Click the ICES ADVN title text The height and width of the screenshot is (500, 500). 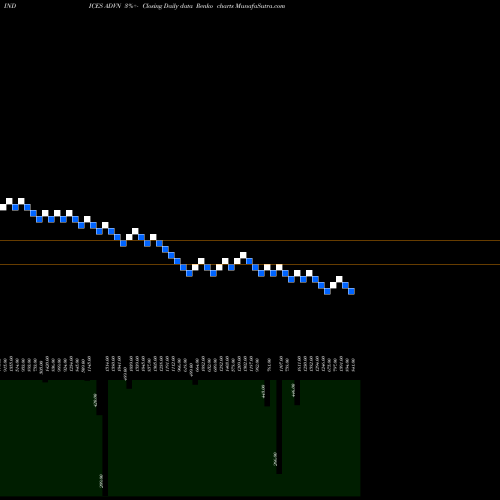104,6
